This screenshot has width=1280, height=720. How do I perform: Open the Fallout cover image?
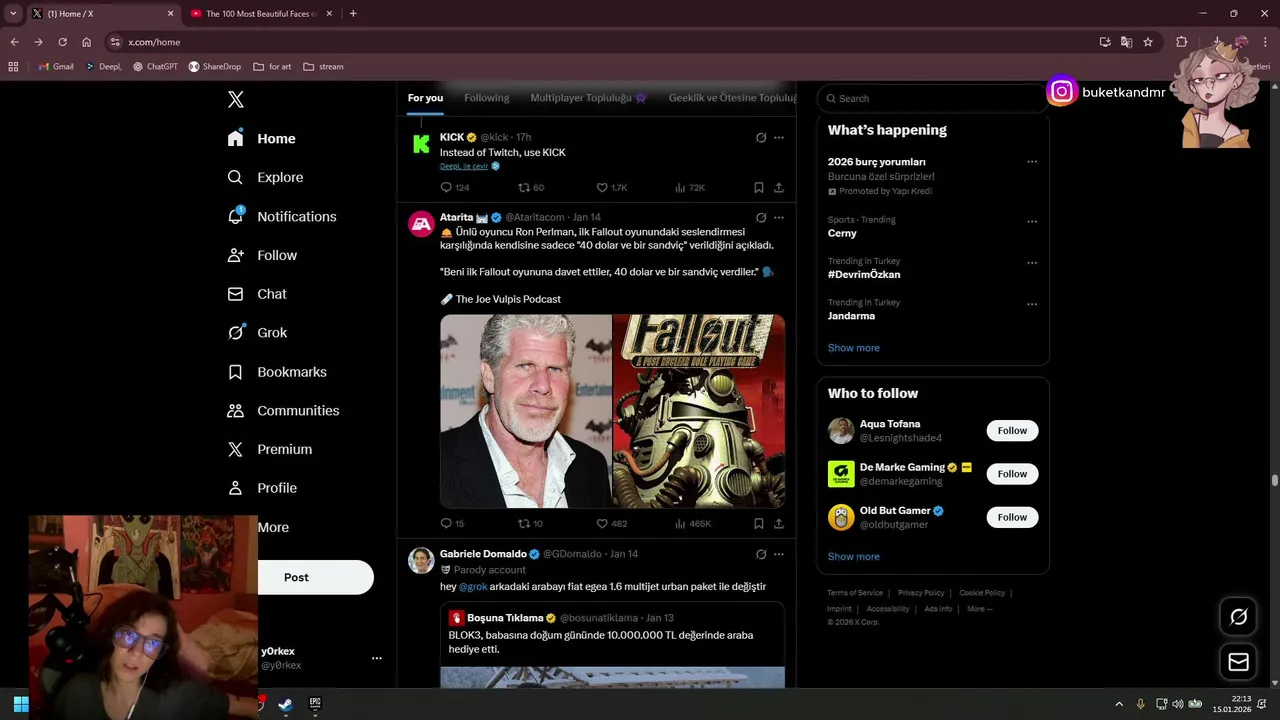click(699, 411)
